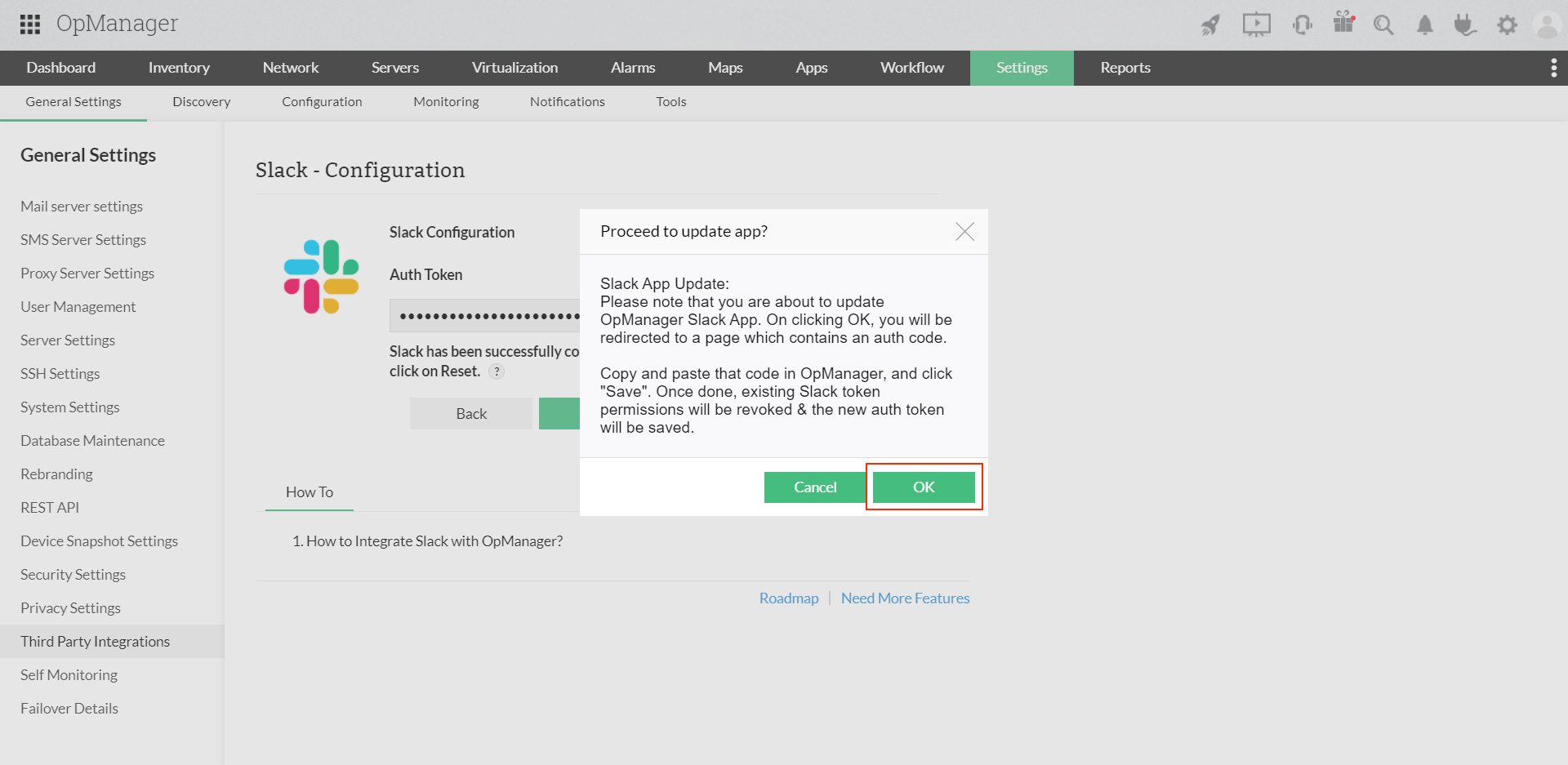Select the Monitoring subtab

tap(446, 102)
